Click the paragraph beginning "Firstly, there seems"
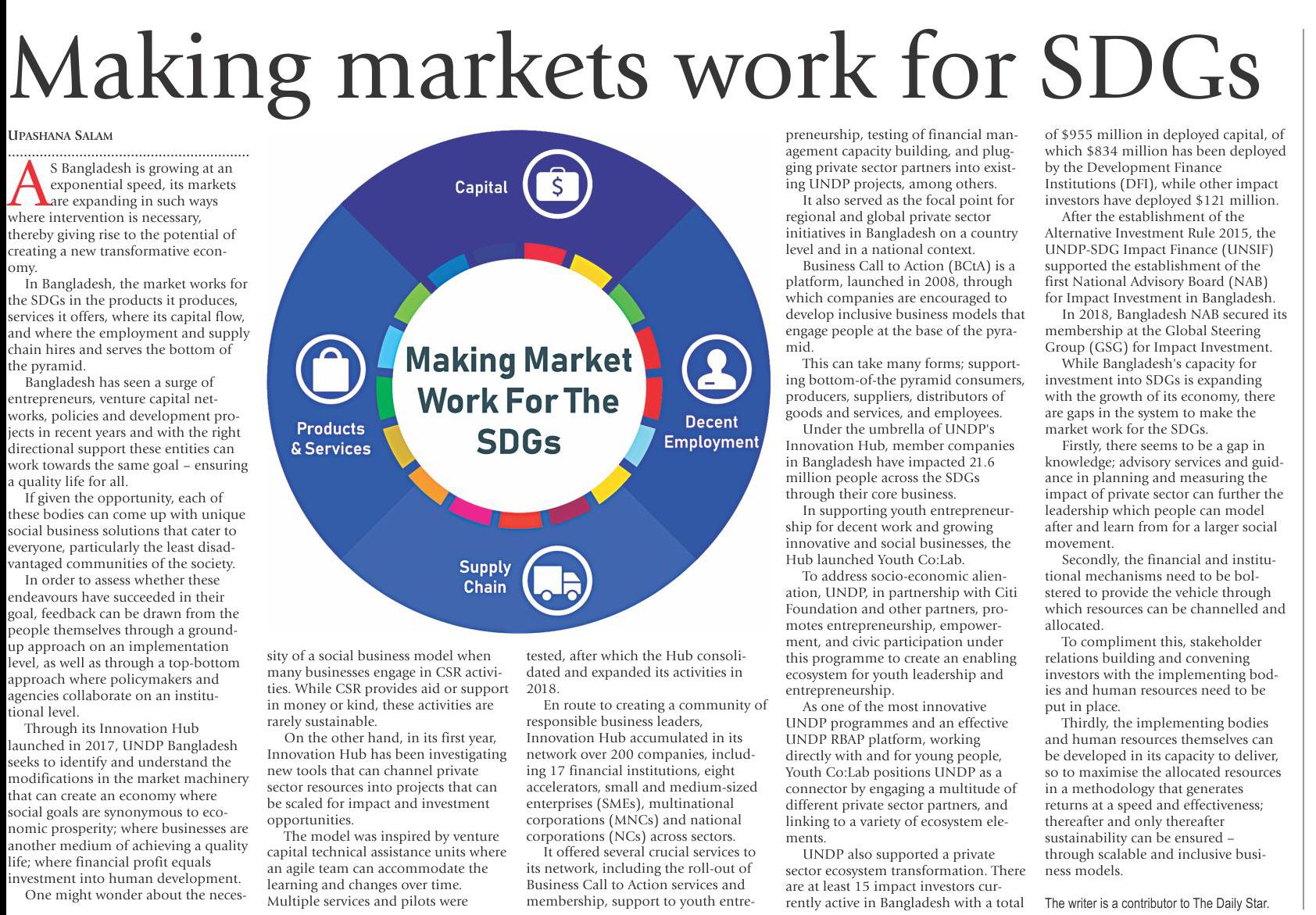1316x915 pixels. pos(1164,494)
